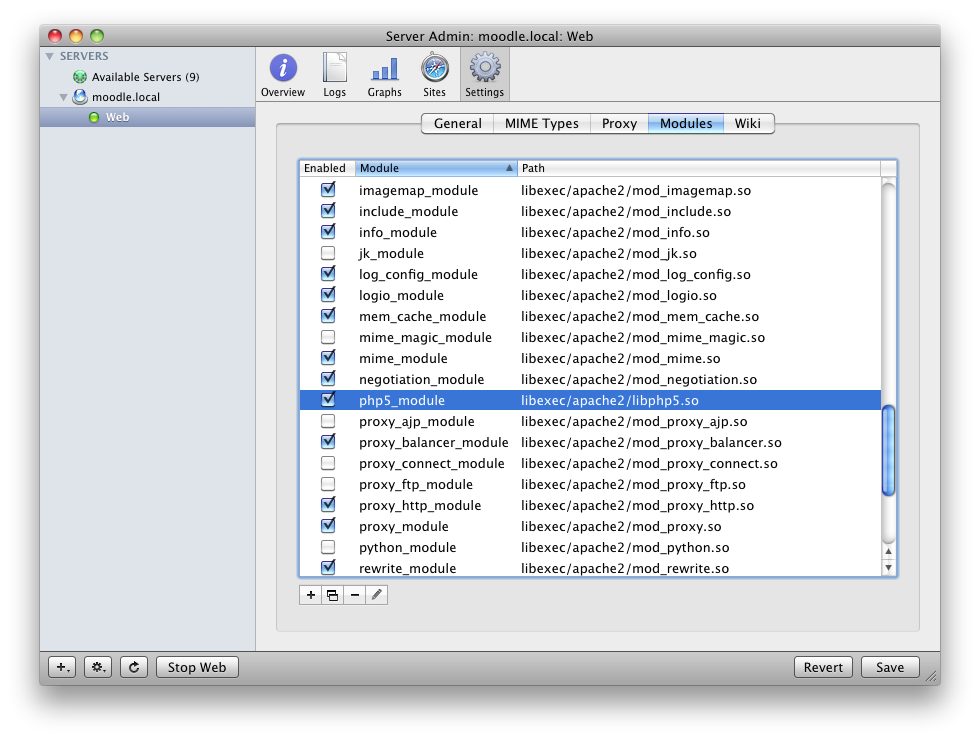Open the Logs toolbar pane
Screen dimensions: 980x740
(334, 75)
